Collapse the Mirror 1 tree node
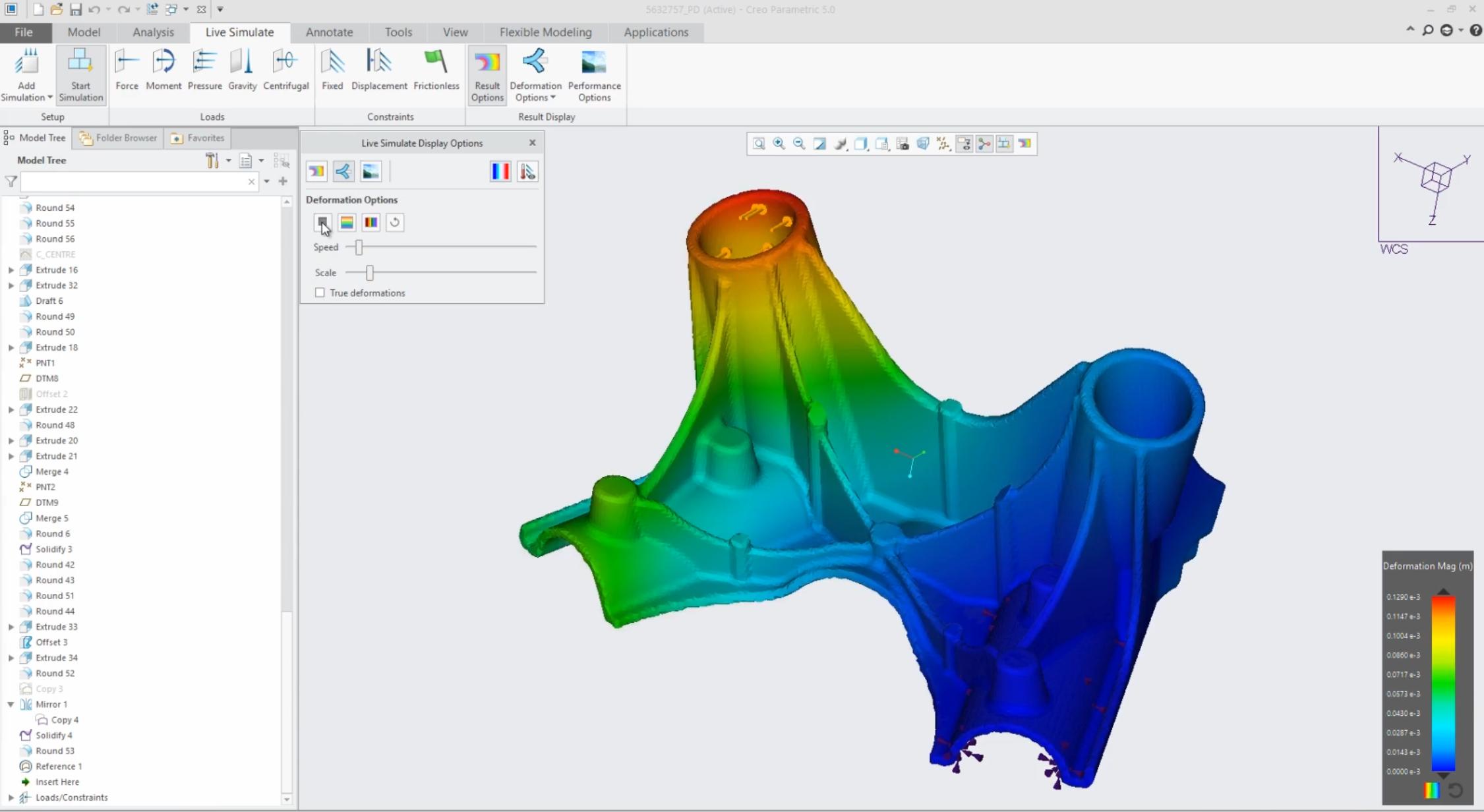This screenshot has height=812, width=1484. pos(10,704)
